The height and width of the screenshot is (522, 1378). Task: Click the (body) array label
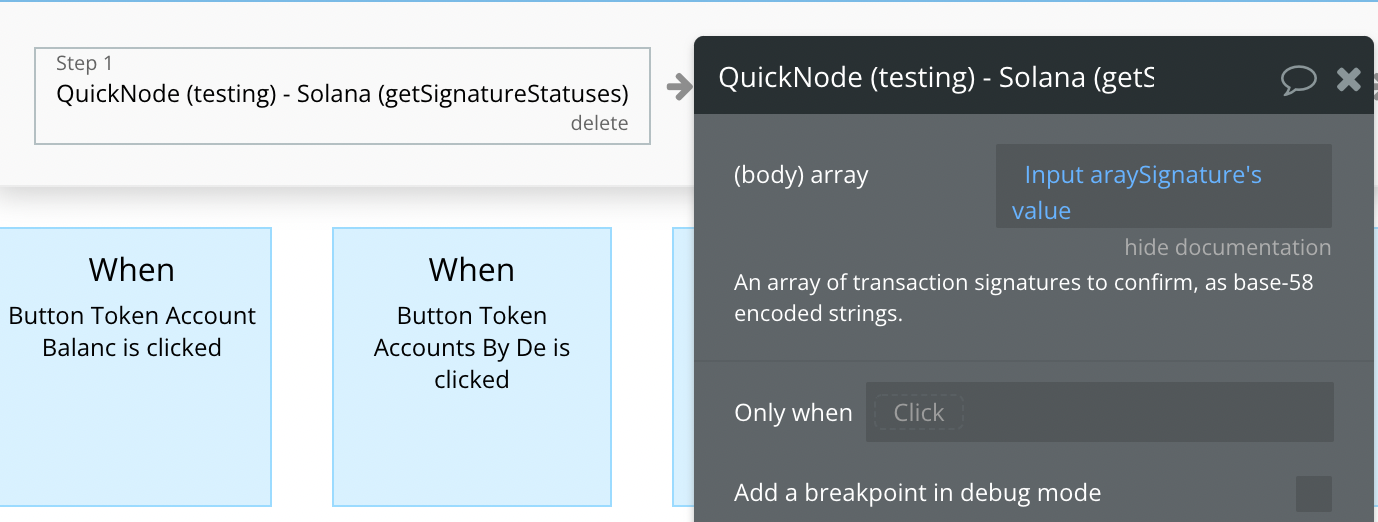click(801, 175)
